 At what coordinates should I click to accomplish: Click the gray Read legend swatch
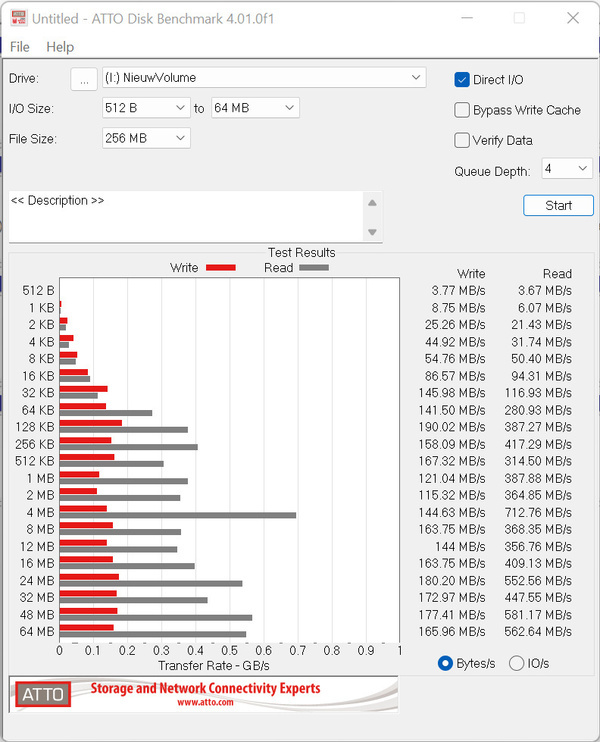coord(314,268)
